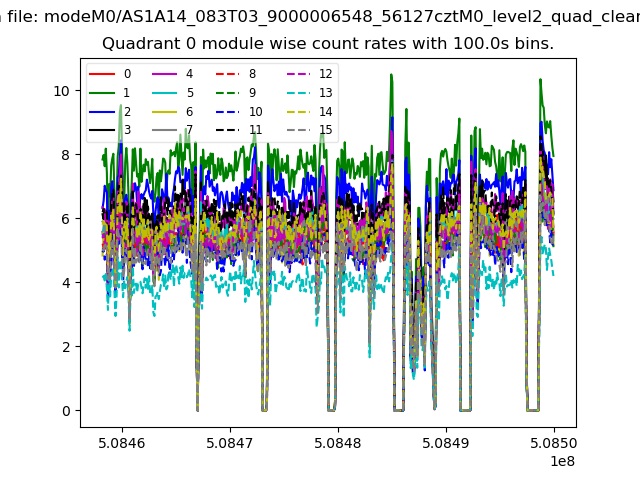
Task: Click the plot title about Quadrant 0
Action: pyautogui.click(x=328, y=44)
